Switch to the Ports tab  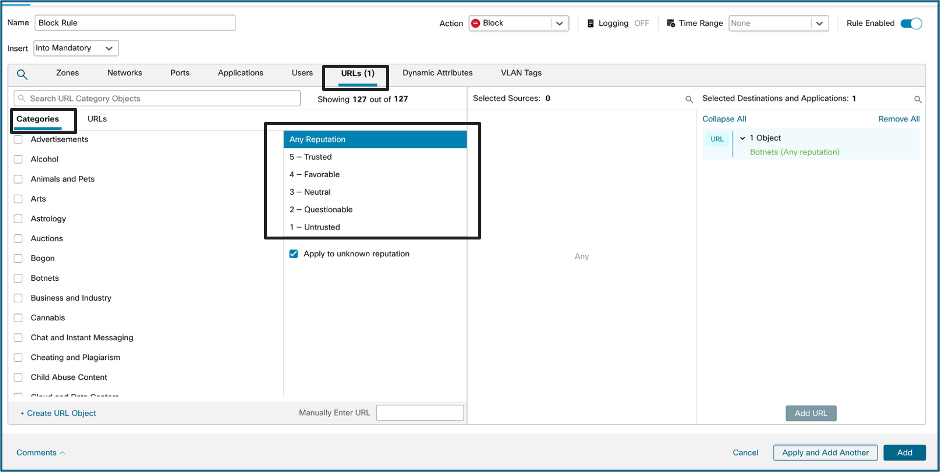click(x=180, y=73)
